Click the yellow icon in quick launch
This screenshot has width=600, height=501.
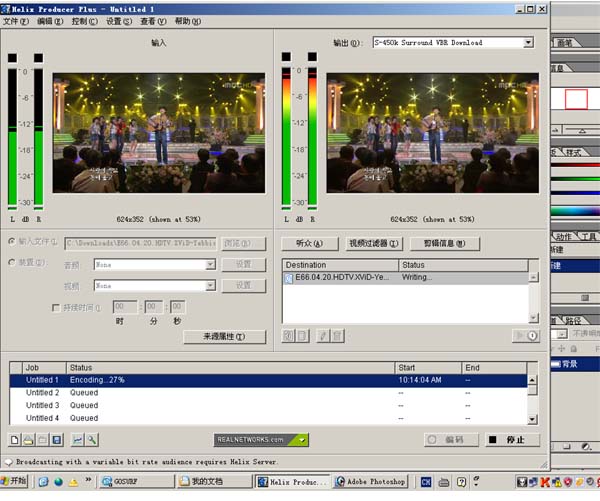pyautogui.click(x=73, y=482)
